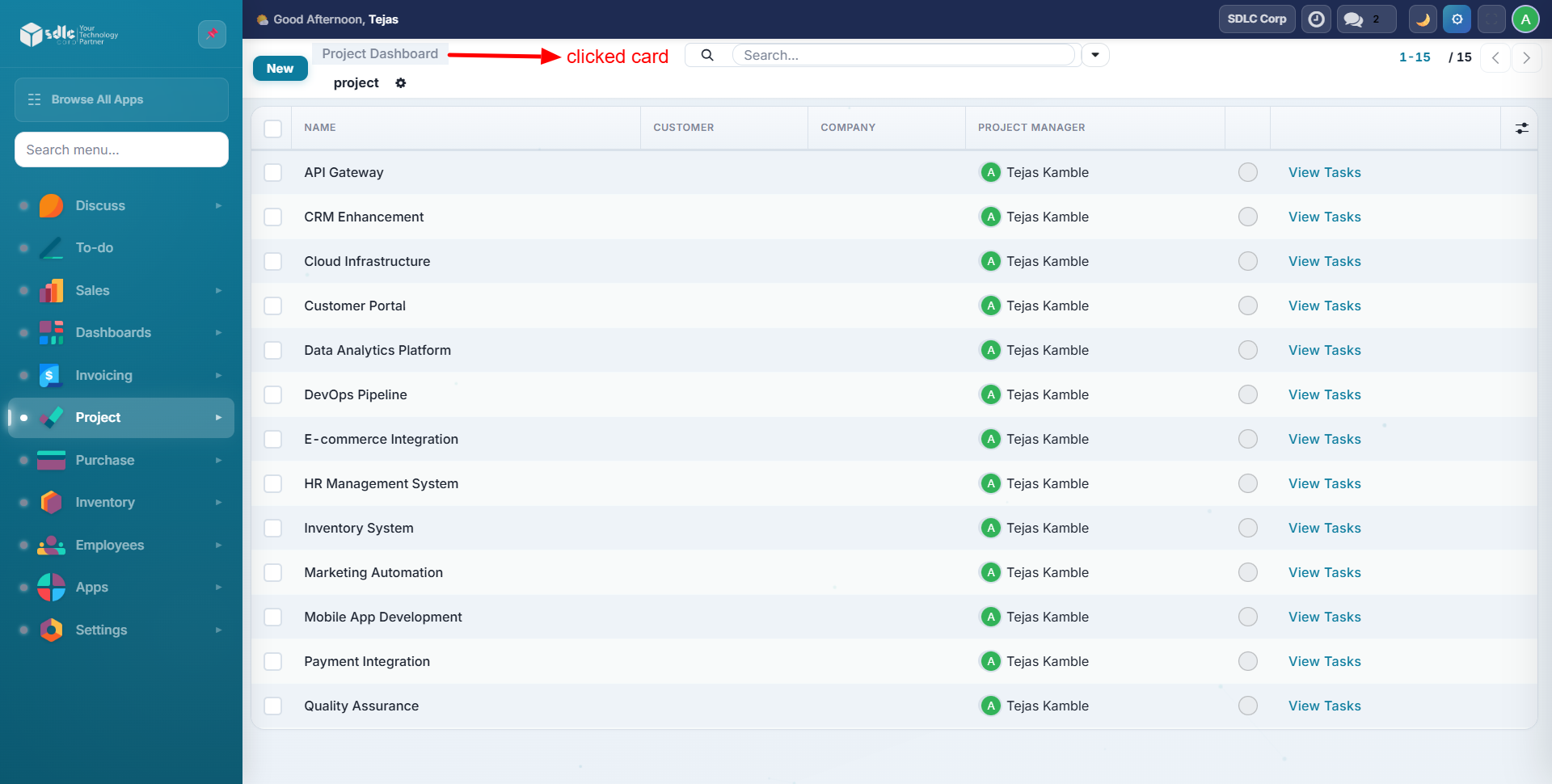Switch to the project tab
The image size is (1552, 784).
pyautogui.click(x=356, y=82)
